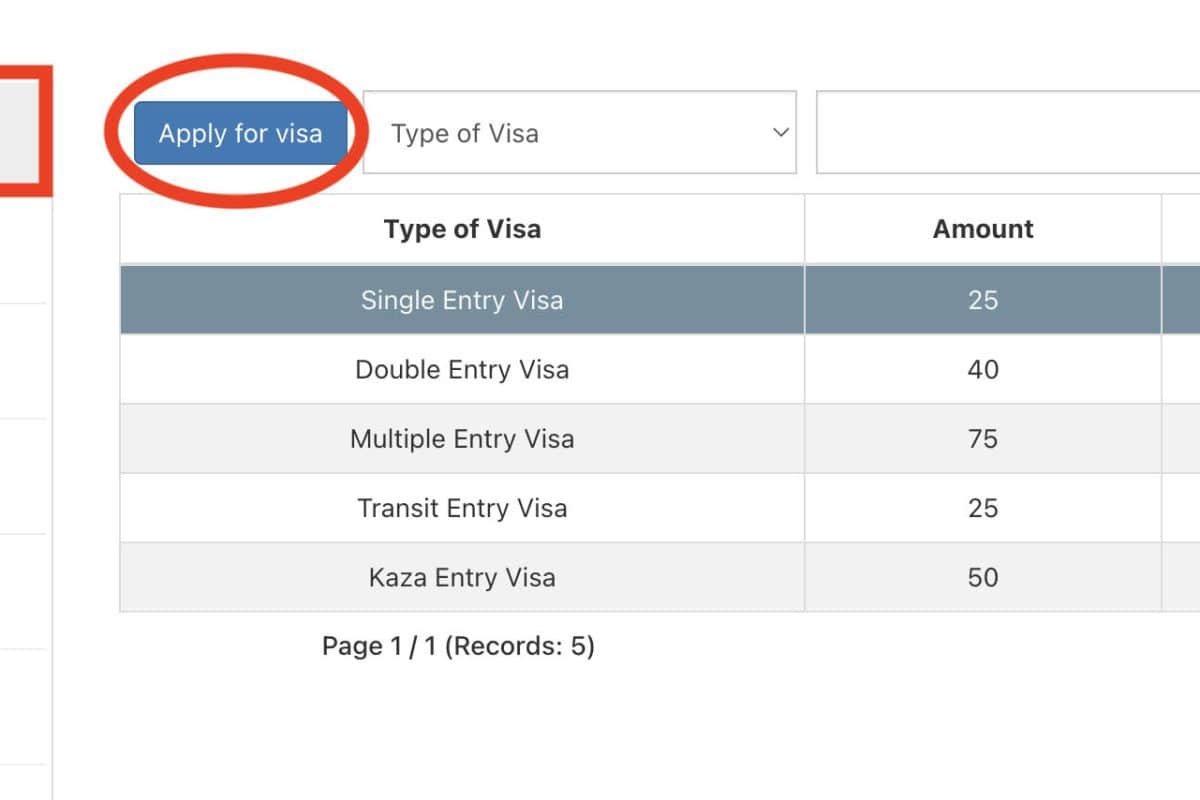
Task: Select the Kaza Entry Visa row
Action: [x=462, y=577]
